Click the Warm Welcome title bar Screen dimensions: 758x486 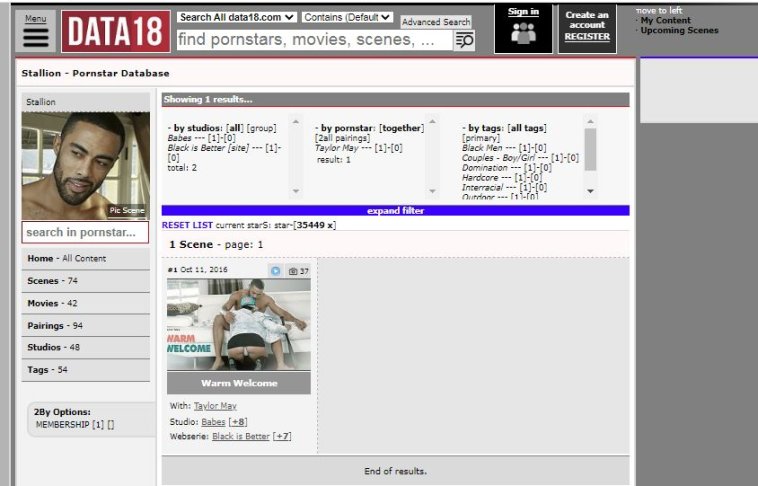[x=239, y=383]
